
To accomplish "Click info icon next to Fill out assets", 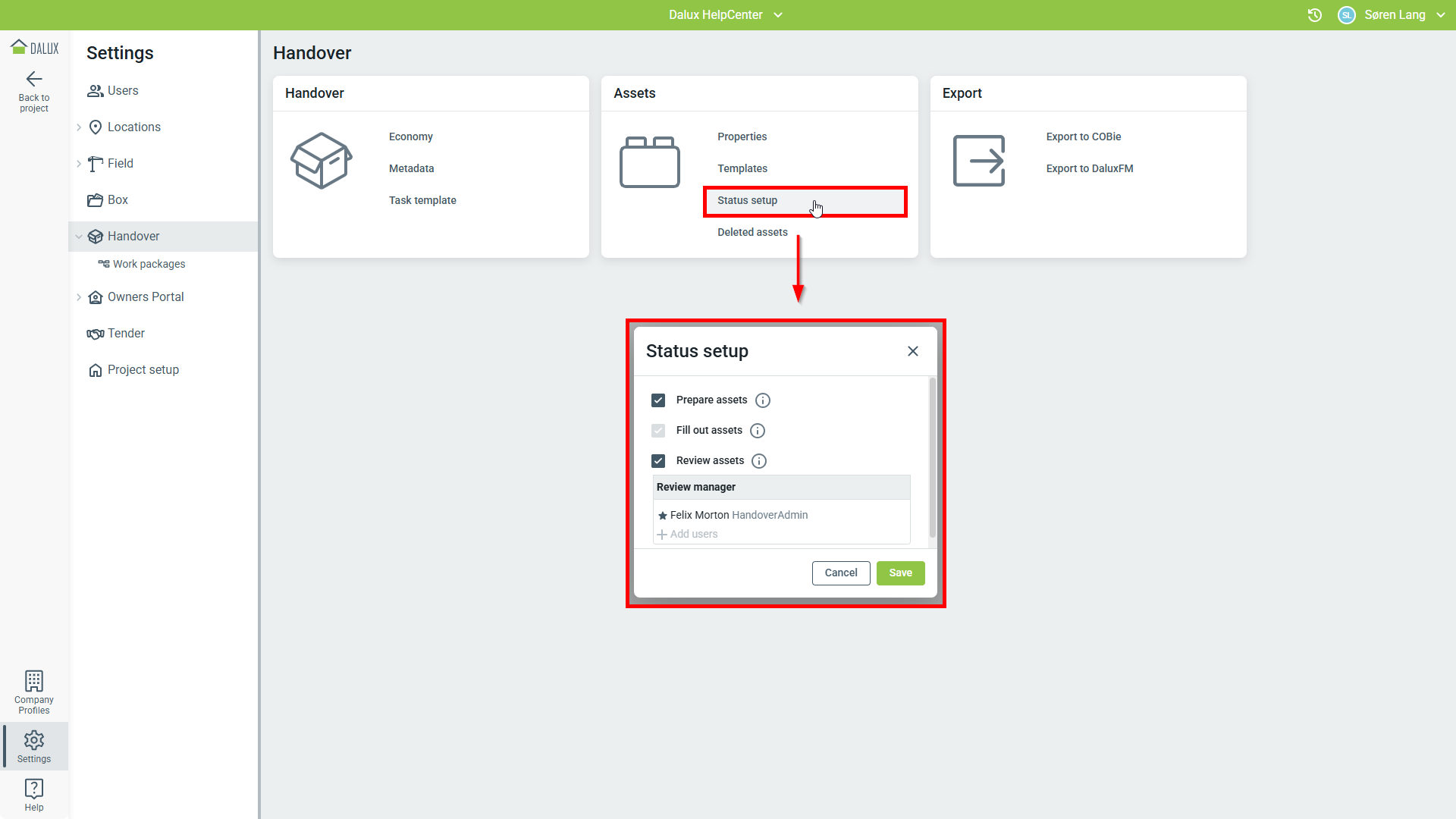I will [x=758, y=431].
